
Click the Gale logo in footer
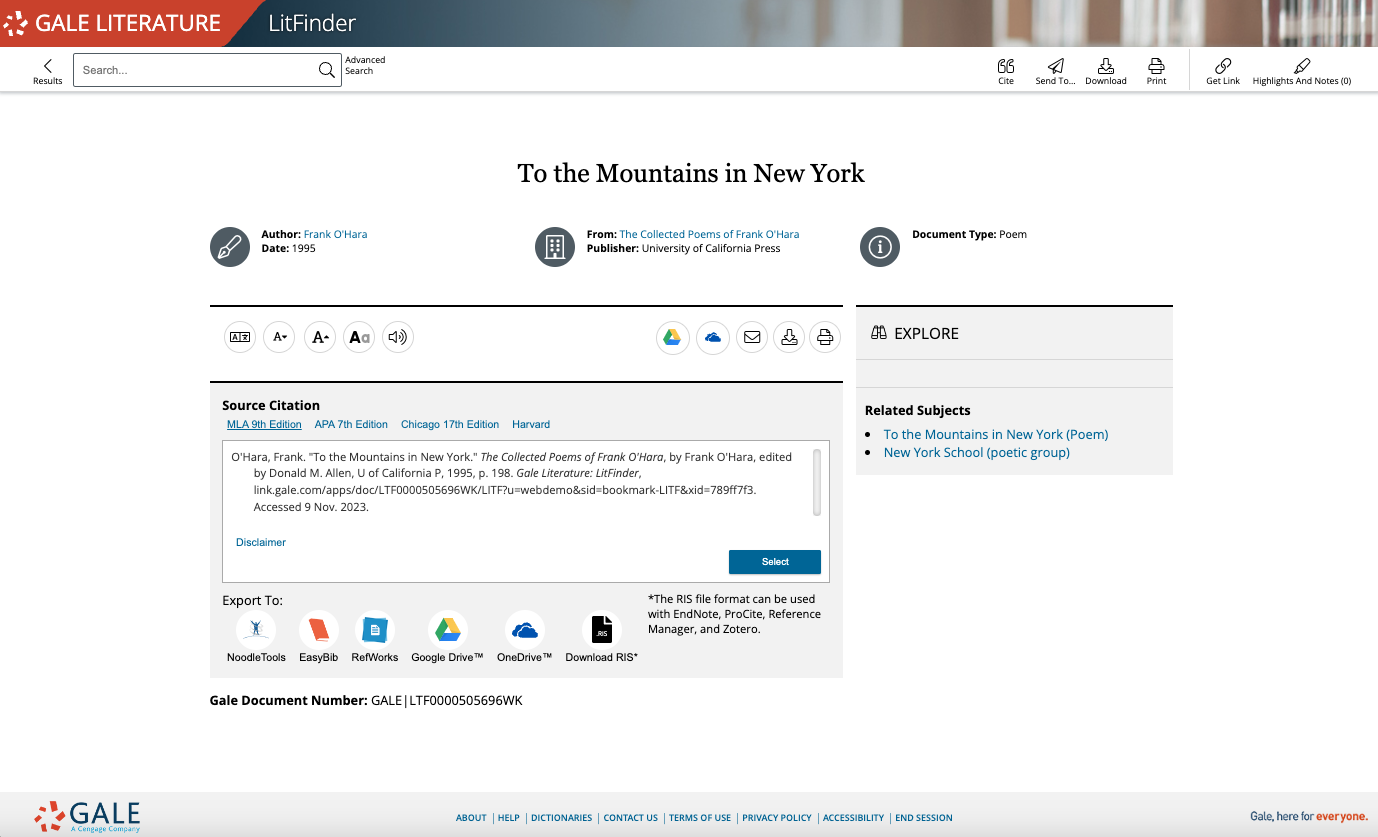click(87, 816)
